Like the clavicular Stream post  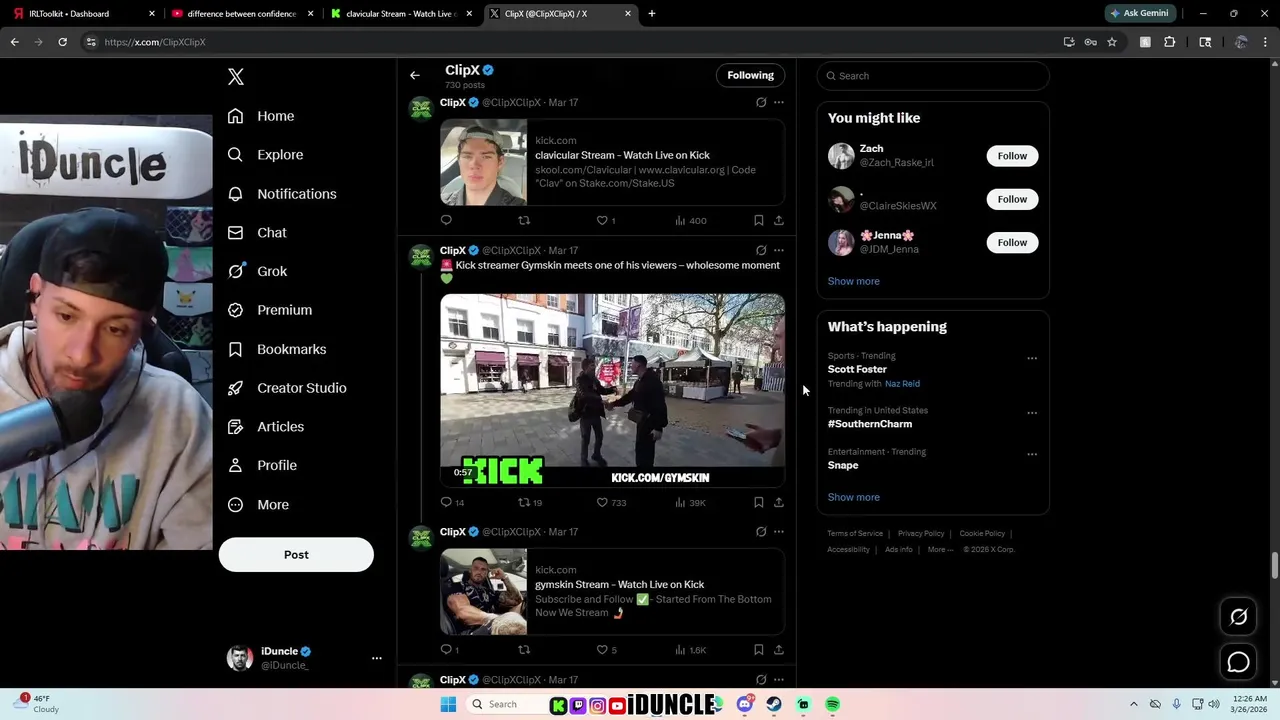click(x=602, y=220)
